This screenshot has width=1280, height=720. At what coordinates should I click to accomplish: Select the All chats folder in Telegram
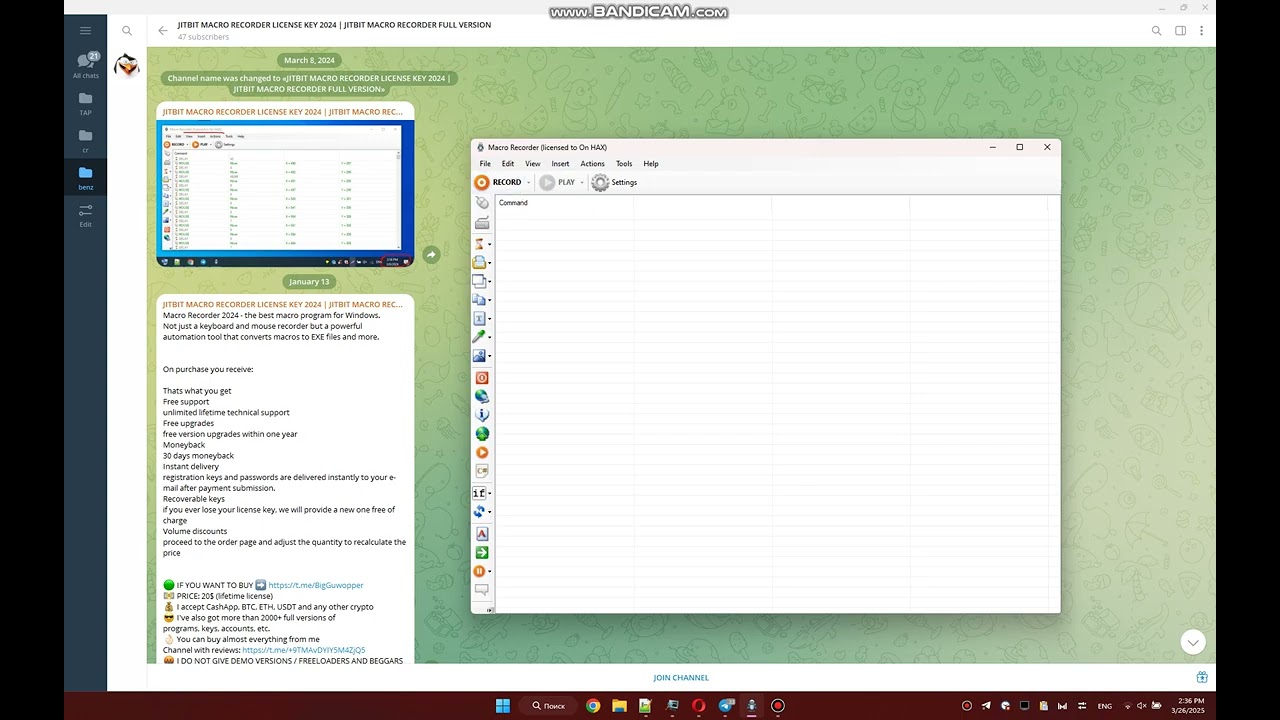[86, 66]
